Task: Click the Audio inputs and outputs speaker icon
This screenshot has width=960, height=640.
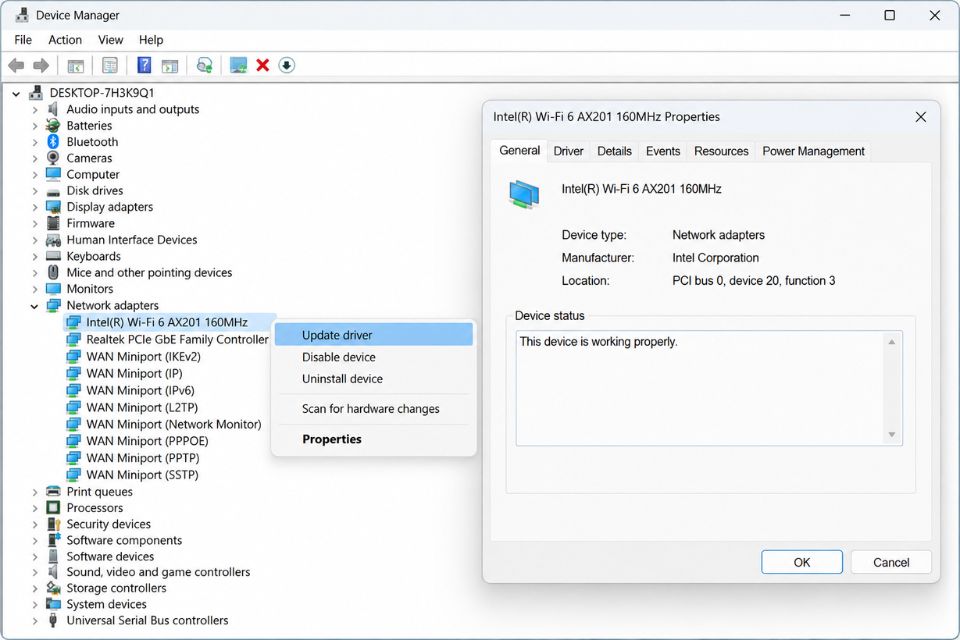Action: pos(53,109)
